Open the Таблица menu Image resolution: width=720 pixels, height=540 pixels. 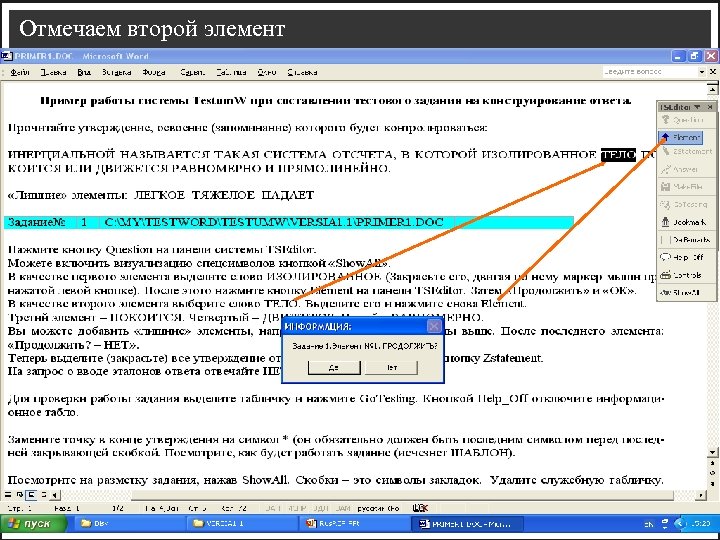[x=231, y=72]
